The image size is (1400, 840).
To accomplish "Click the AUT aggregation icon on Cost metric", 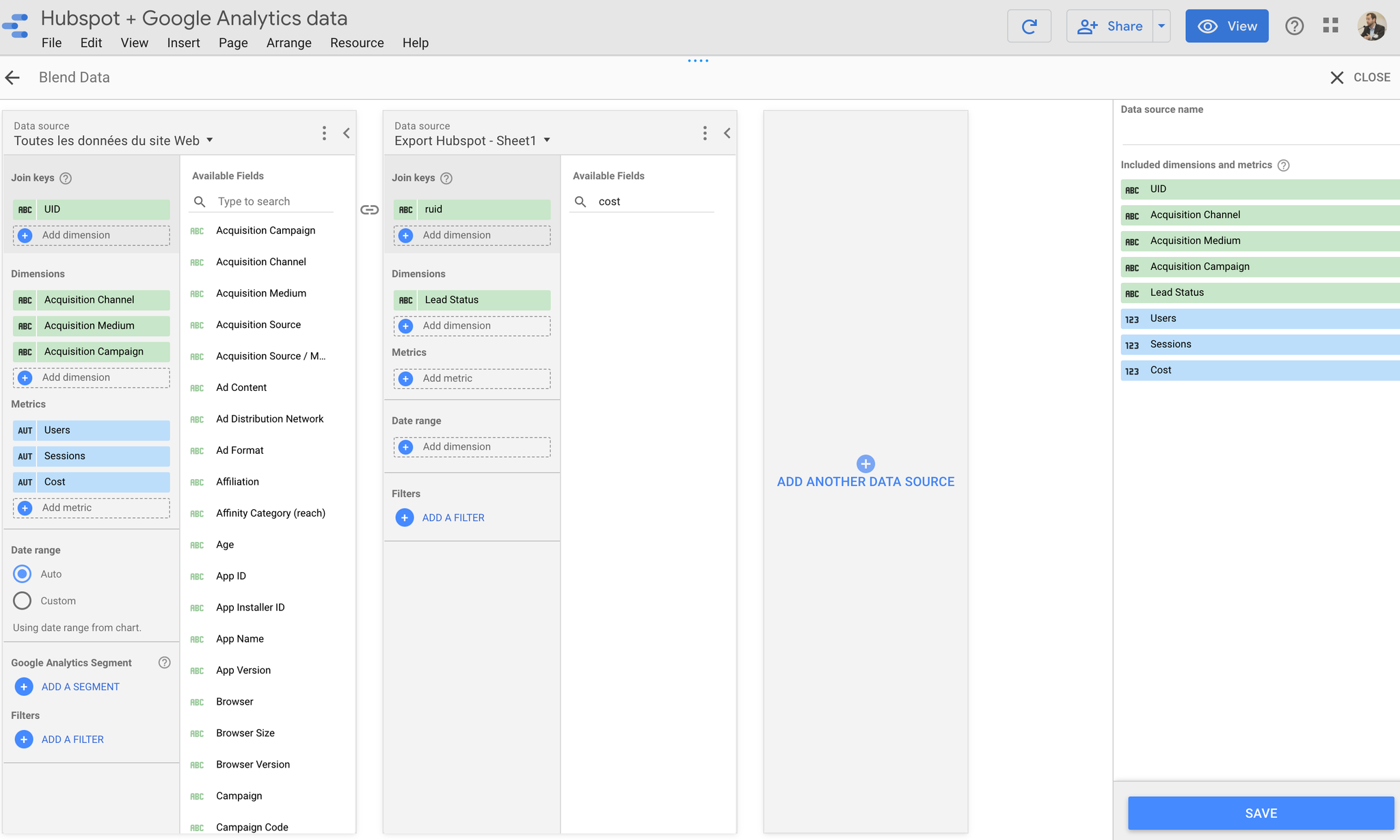I will click(25, 483).
